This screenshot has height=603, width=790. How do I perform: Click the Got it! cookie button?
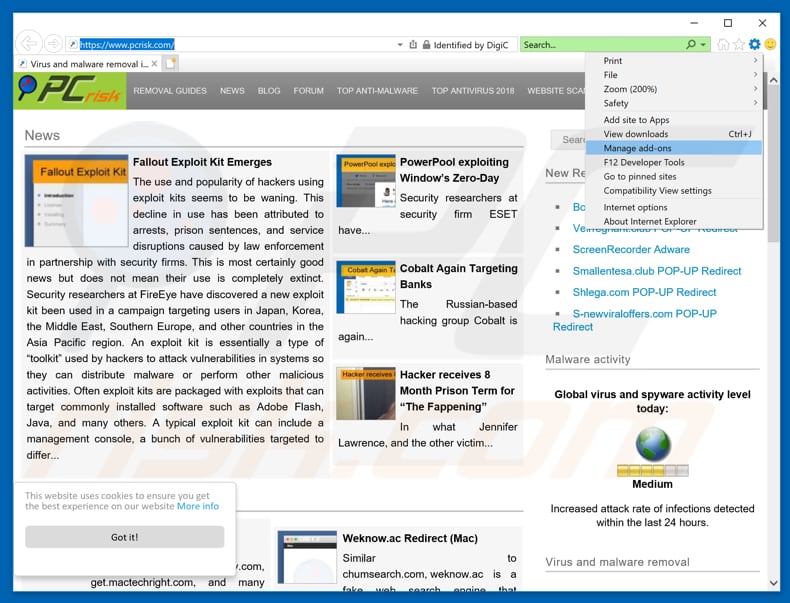pyautogui.click(x=124, y=537)
